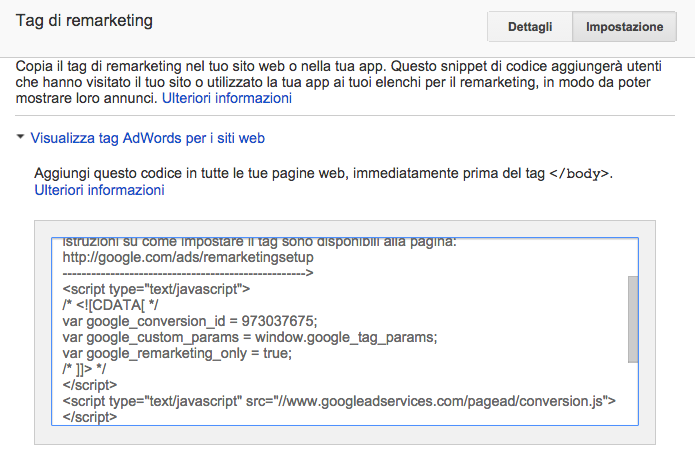Click the 'Copia il tag di remarketing' paragraph

click(x=339, y=82)
